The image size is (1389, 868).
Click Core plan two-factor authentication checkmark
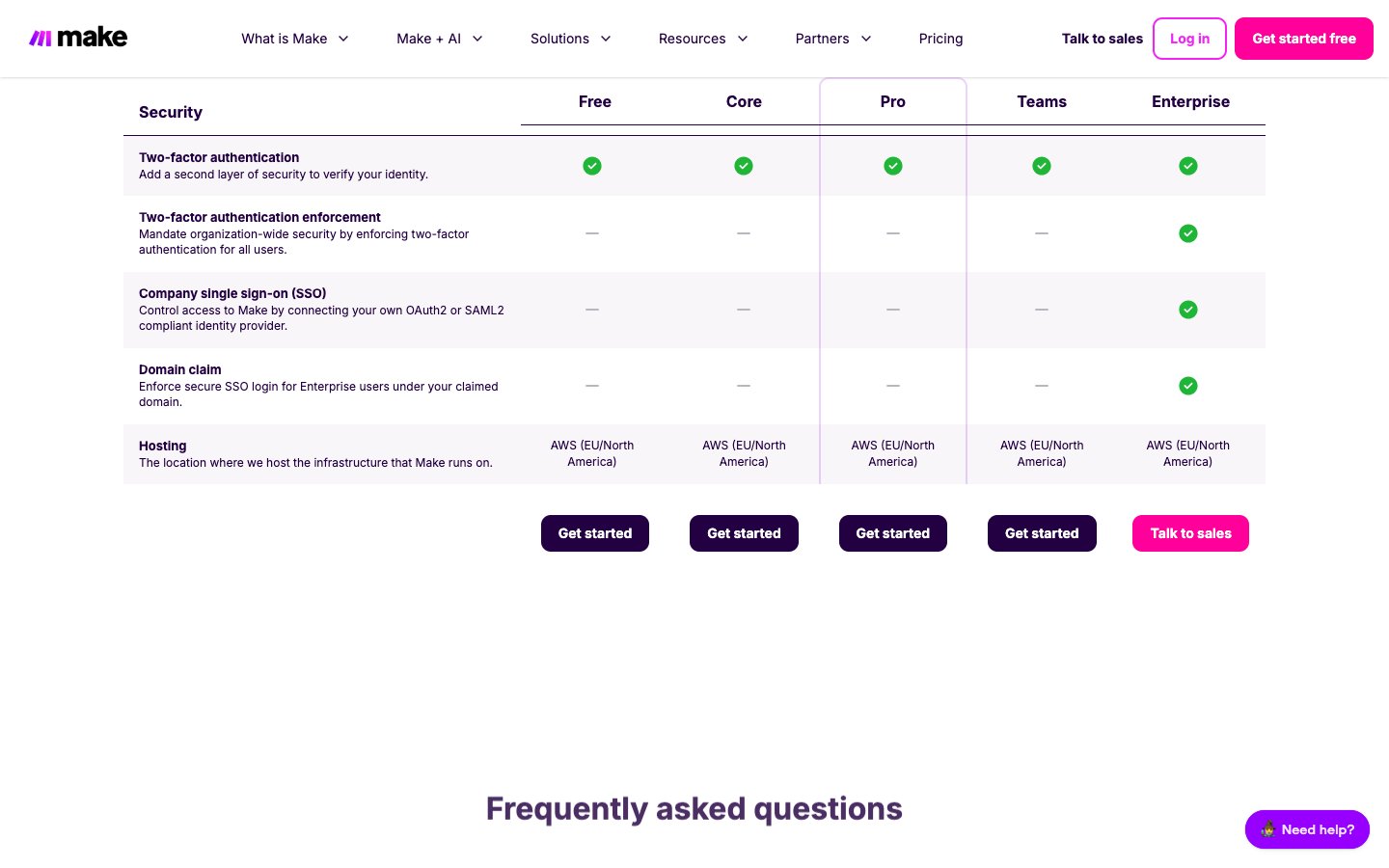[x=744, y=166]
